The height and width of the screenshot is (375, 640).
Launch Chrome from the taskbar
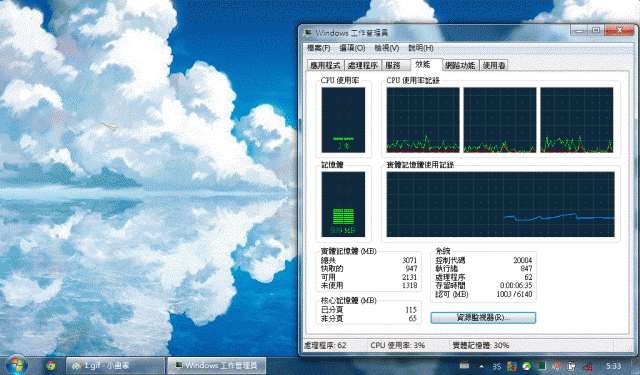pos(51,366)
